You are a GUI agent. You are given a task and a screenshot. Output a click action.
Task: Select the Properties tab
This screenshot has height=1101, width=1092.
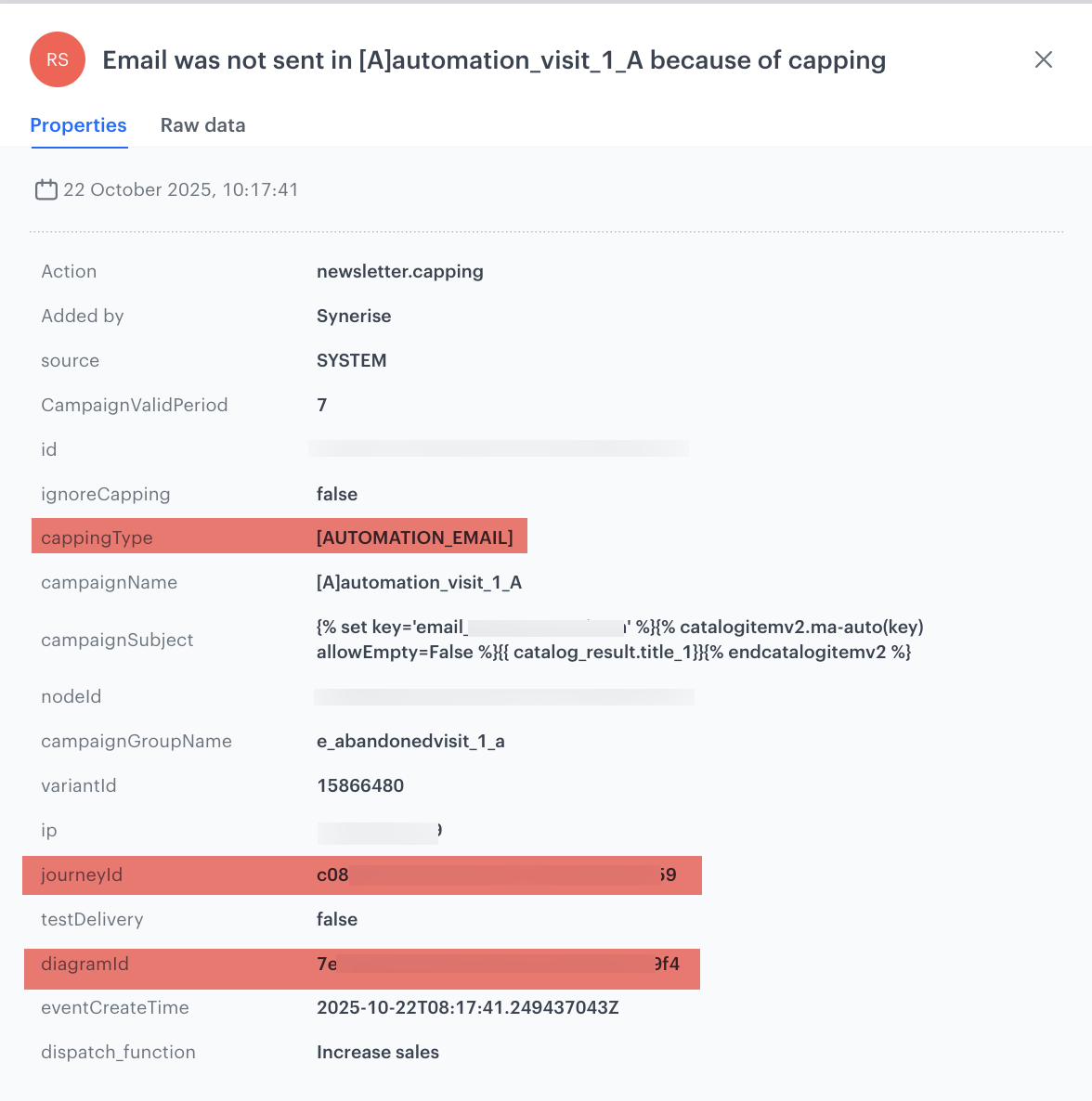tap(79, 125)
